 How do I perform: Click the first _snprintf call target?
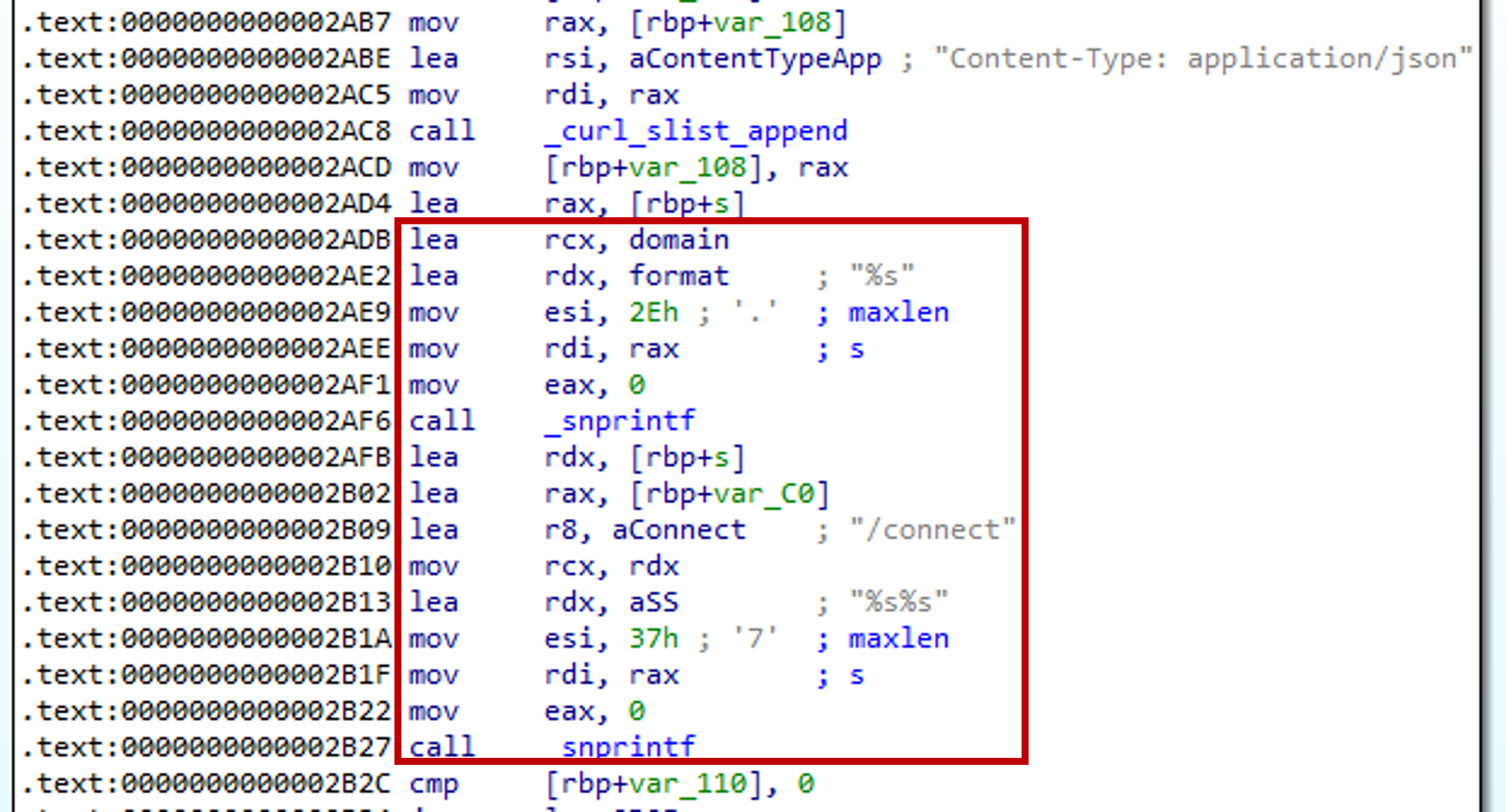(619, 421)
